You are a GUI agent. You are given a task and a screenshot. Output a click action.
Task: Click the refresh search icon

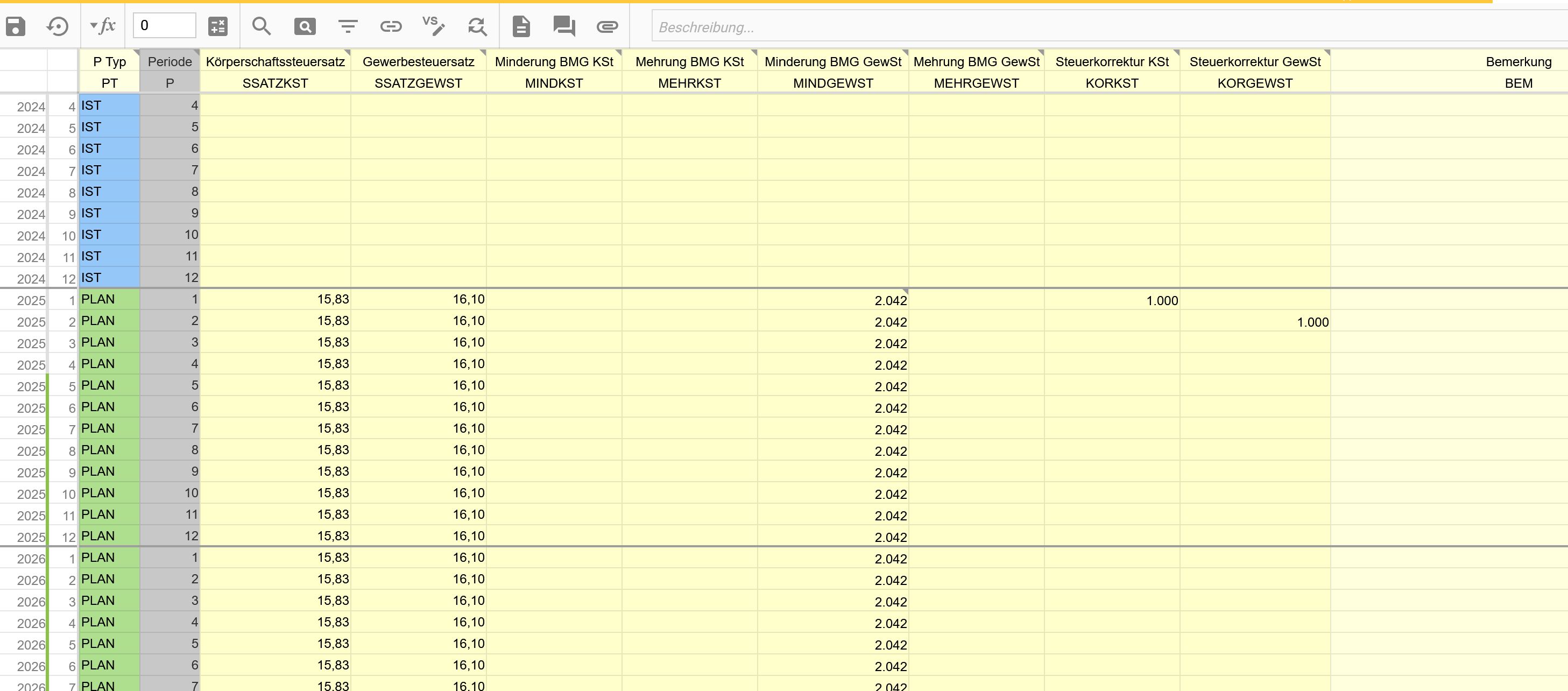tap(477, 26)
